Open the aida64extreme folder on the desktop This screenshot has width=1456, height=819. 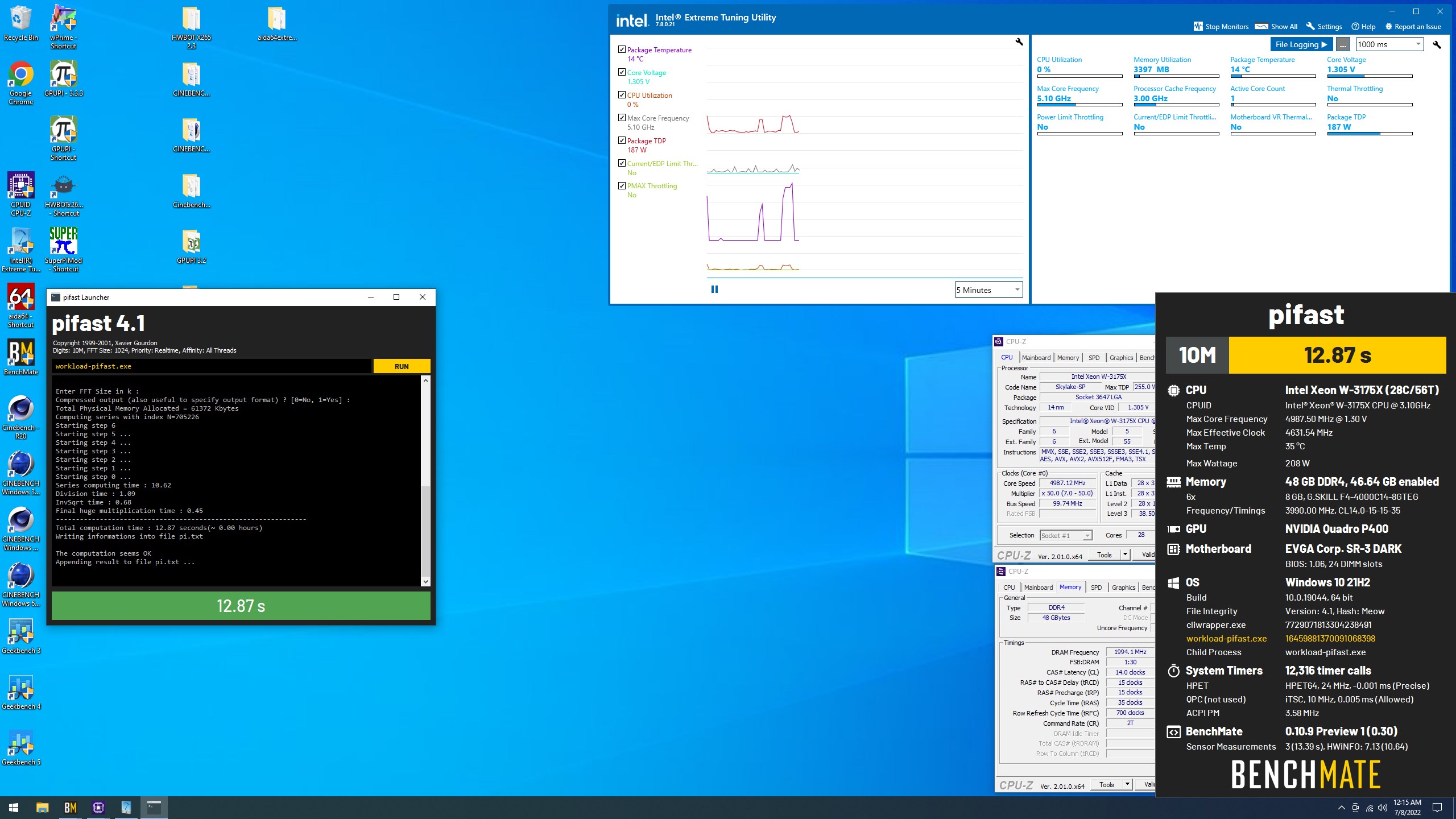coord(276,24)
